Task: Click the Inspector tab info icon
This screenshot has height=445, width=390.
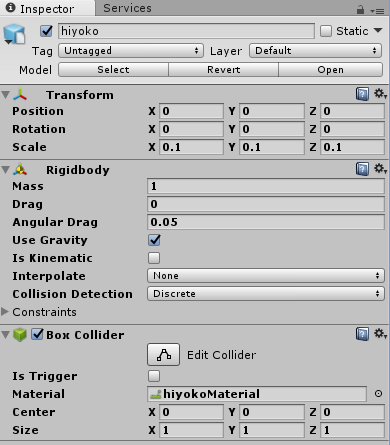Action: (x=11, y=8)
